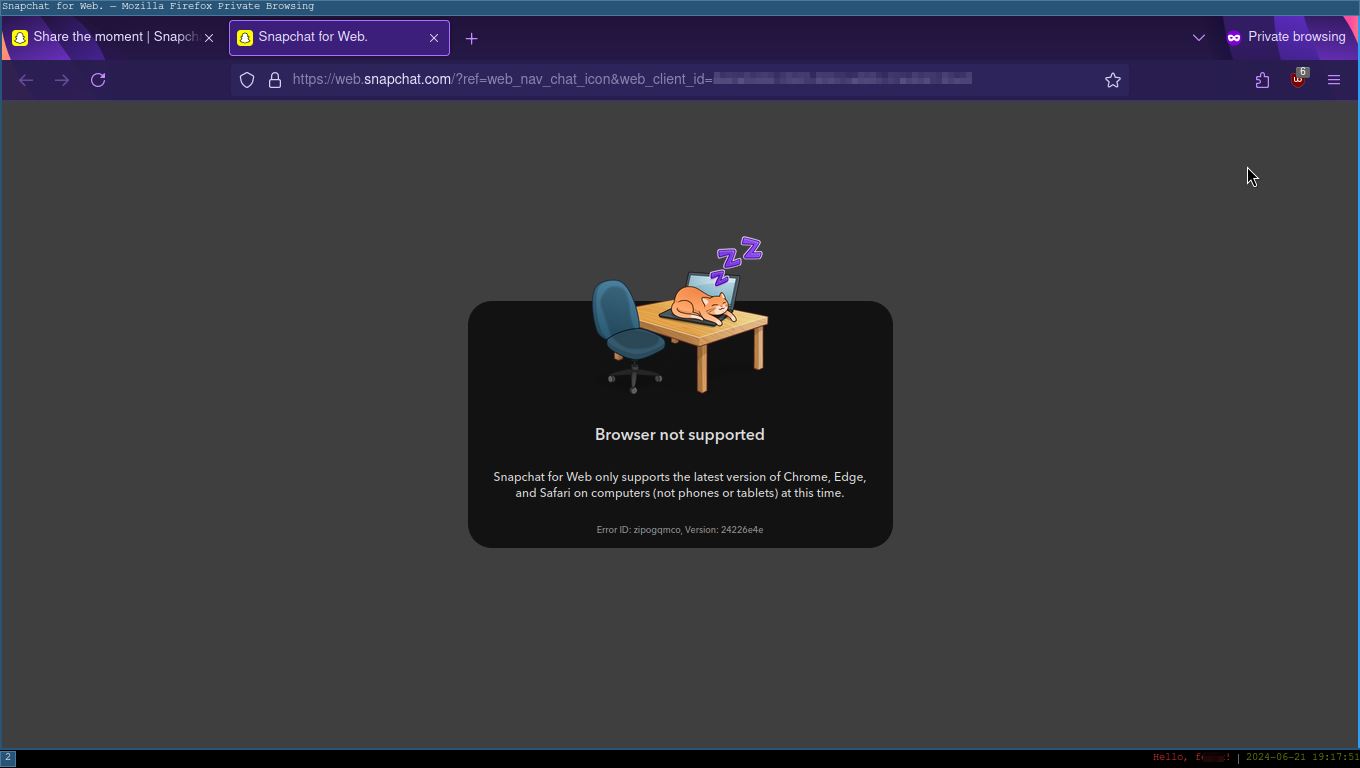Go back to the previous page

click(x=26, y=80)
